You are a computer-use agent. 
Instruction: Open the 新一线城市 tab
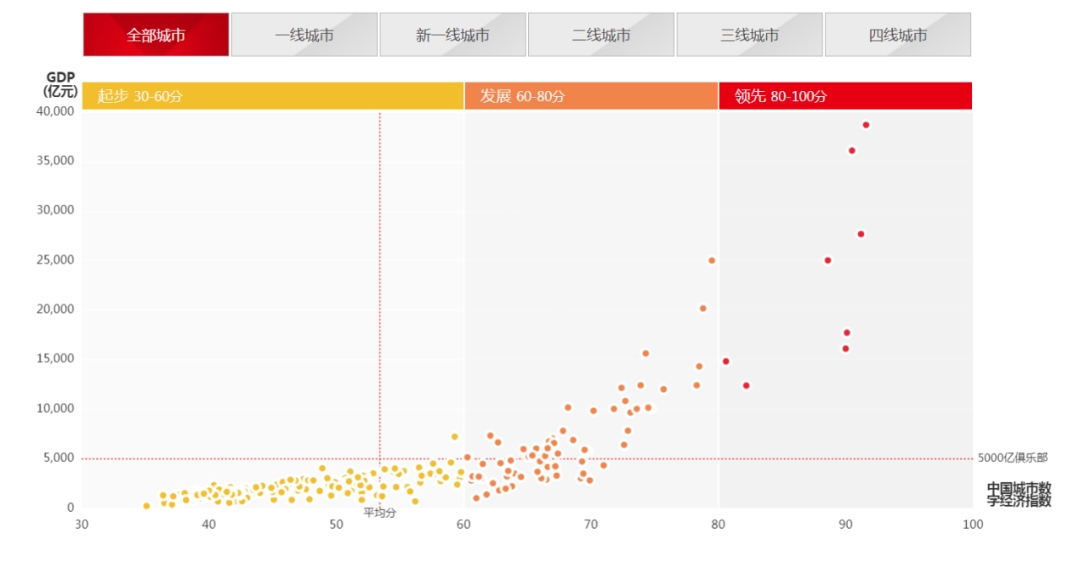click(x=452, y=35)
